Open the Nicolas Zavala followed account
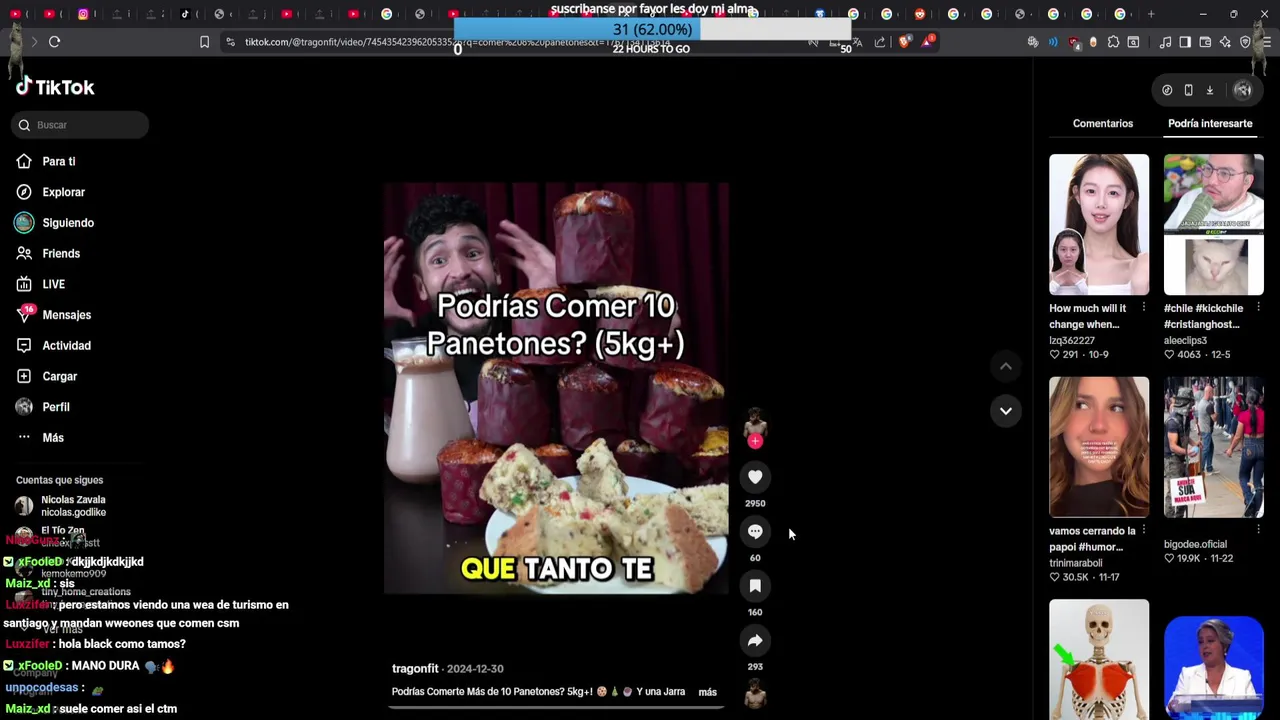Image resolution: width=1280 pixels, height=720 pixels. coord(61,506)
